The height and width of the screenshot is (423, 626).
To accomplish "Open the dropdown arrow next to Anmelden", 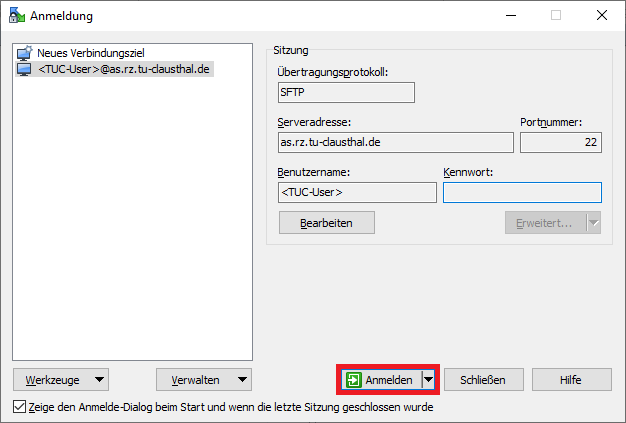I will pos(429,380).
